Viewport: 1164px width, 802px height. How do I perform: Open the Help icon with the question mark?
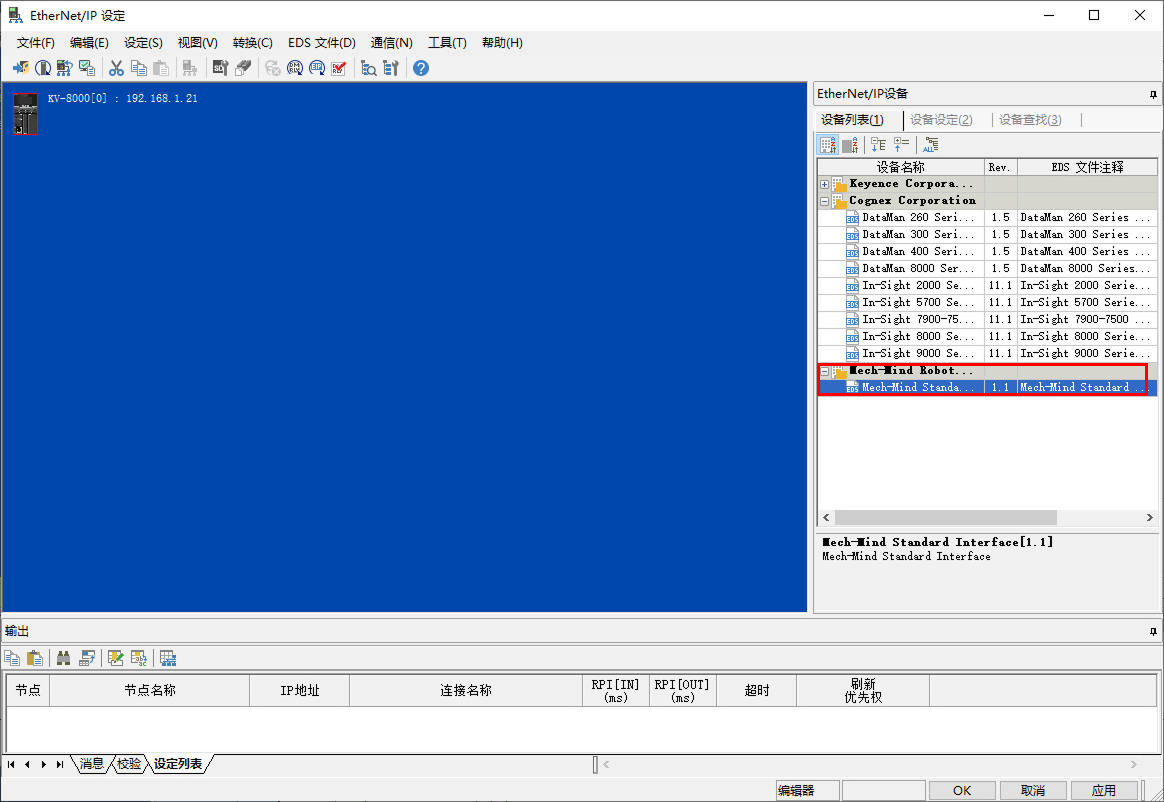coord(419,67)
